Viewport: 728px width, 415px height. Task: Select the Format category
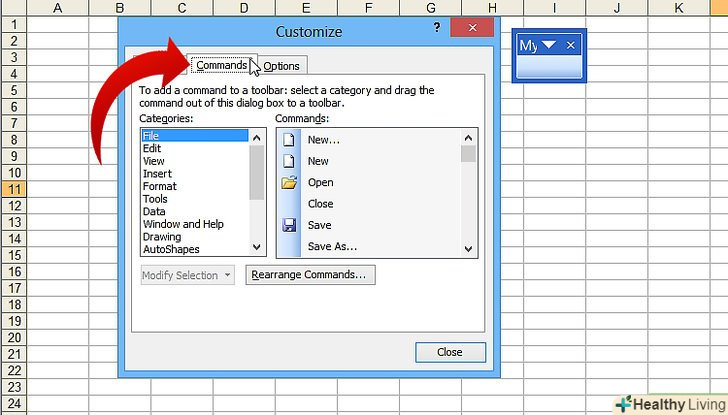pos(195,186)
